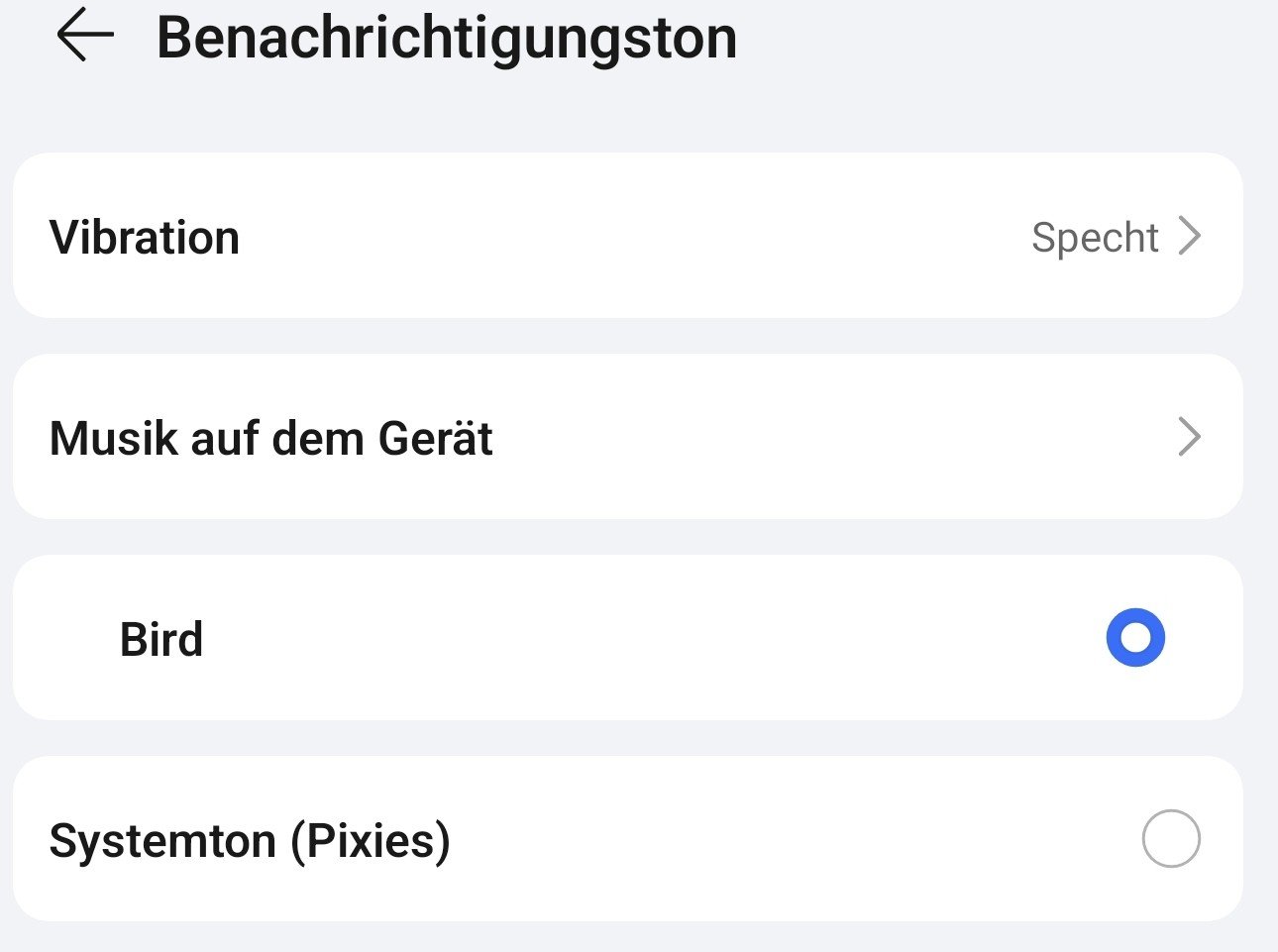Click empty header area right of the title
The height and width of the screenshot is (952, 1278).
[x=991, y=38]
